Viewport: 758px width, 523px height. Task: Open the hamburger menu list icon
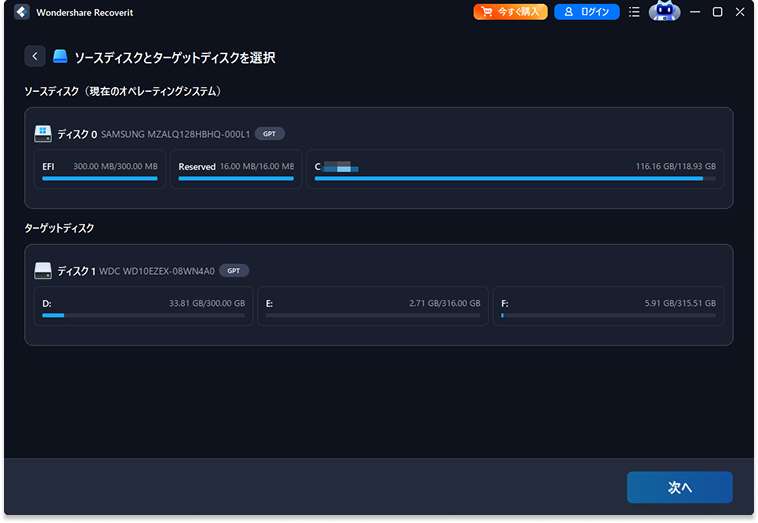634,12
